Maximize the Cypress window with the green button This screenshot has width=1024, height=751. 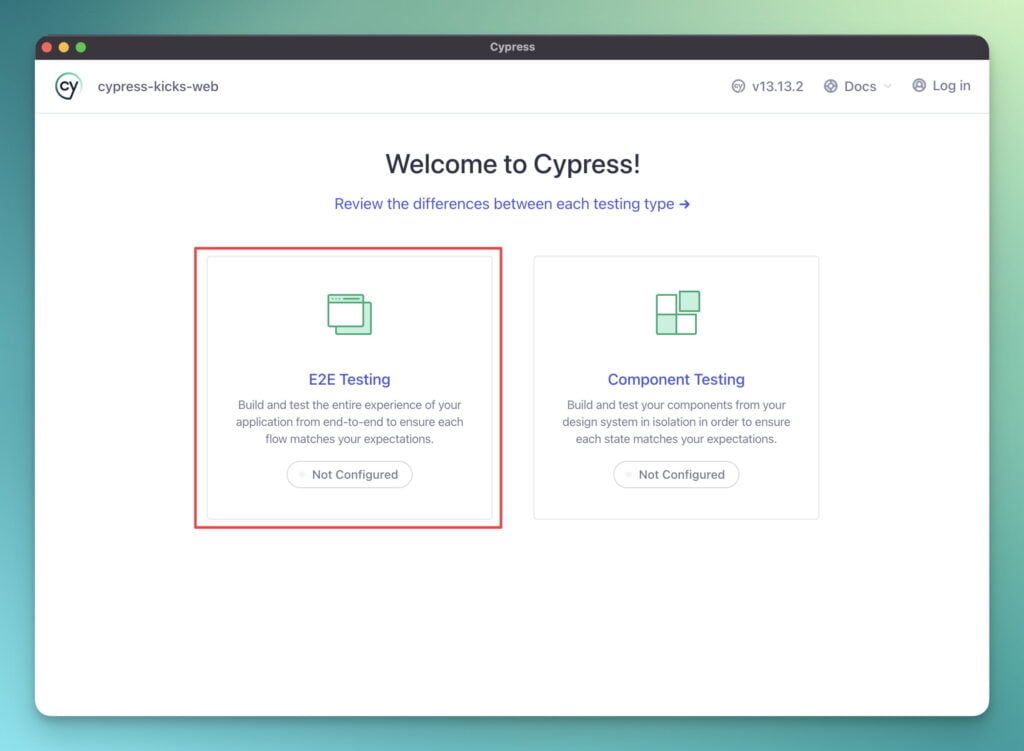81,47
